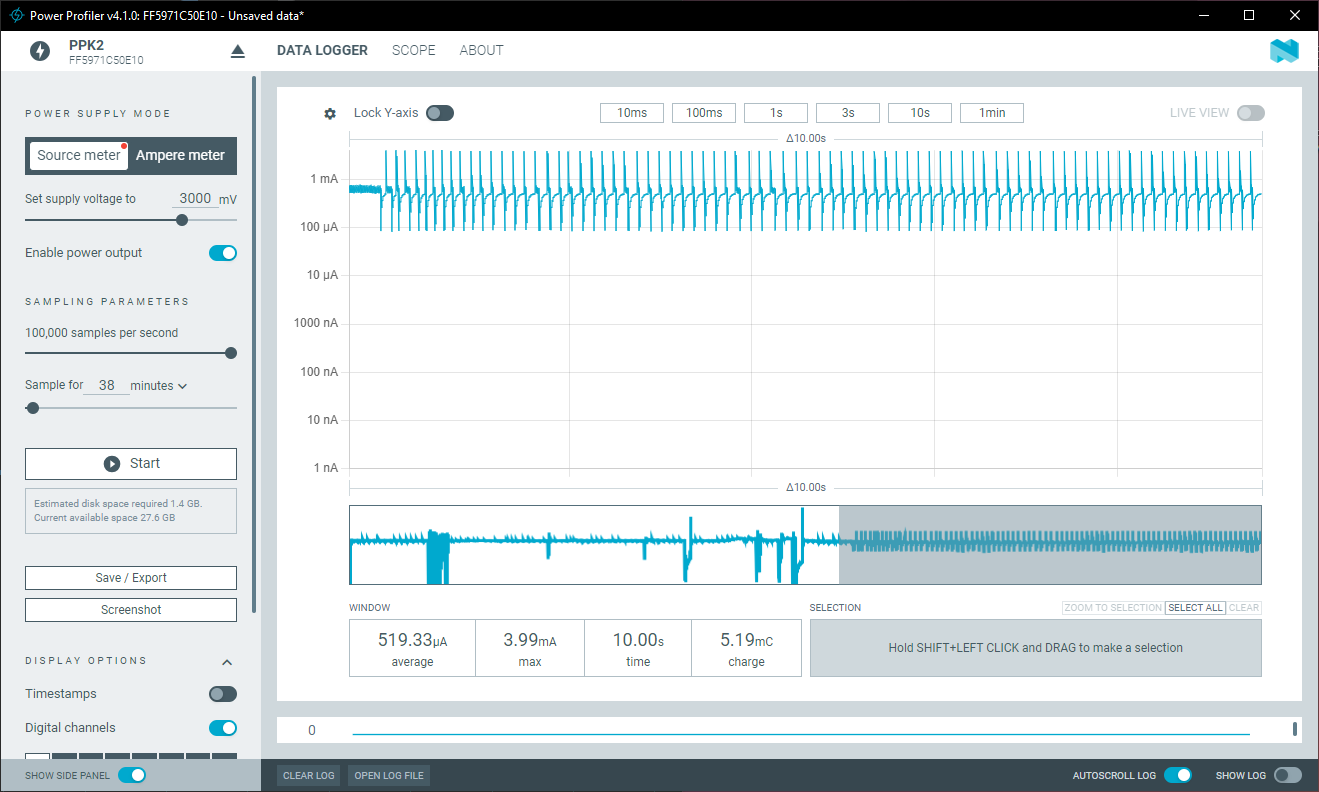
Task: Collapse the Display Options section
Action: click(x=227, y=661)
